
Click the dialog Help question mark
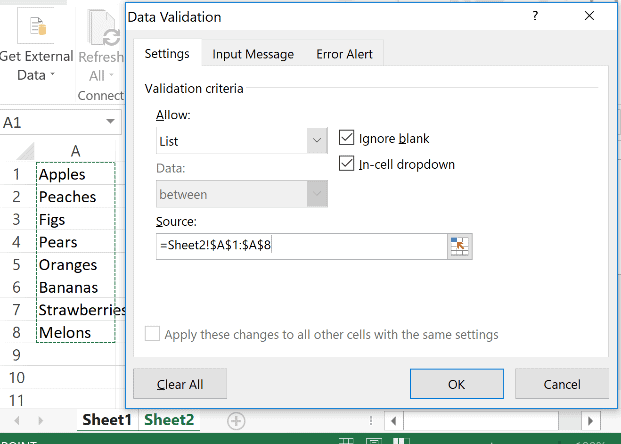pyautogui.click(x=535, y=16)
